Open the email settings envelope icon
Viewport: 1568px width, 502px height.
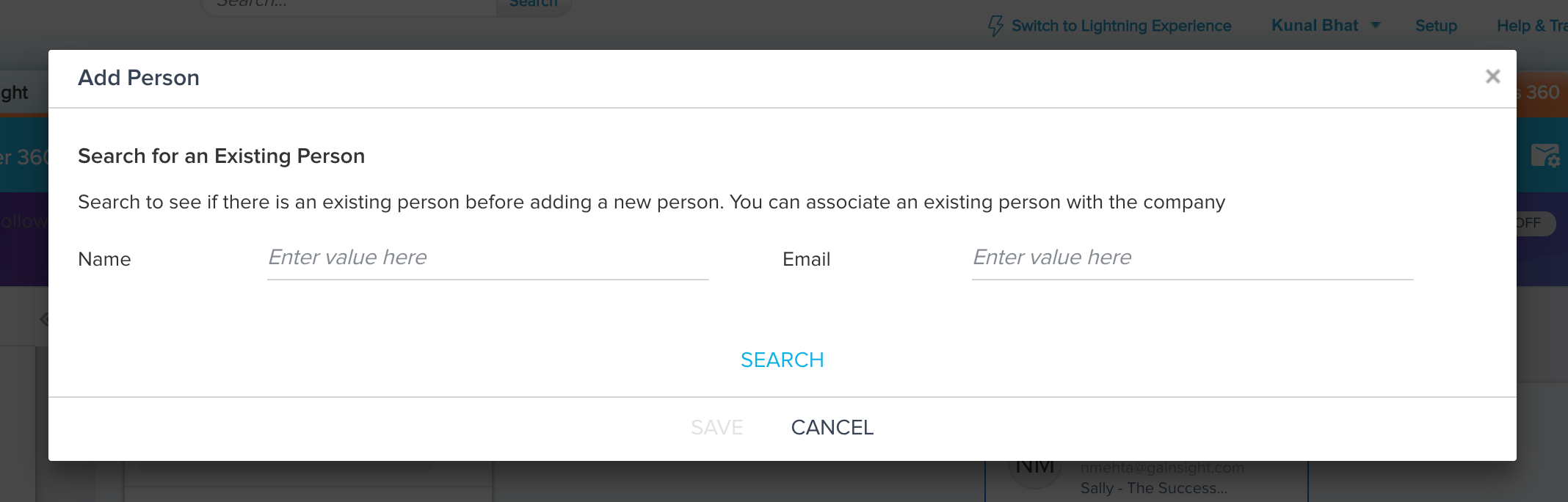click(x=1544, y=155)
